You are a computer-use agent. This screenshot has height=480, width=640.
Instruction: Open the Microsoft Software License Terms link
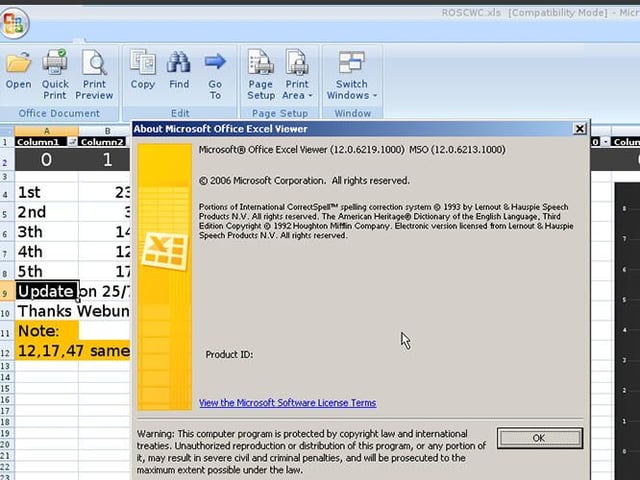pos(287,403)
